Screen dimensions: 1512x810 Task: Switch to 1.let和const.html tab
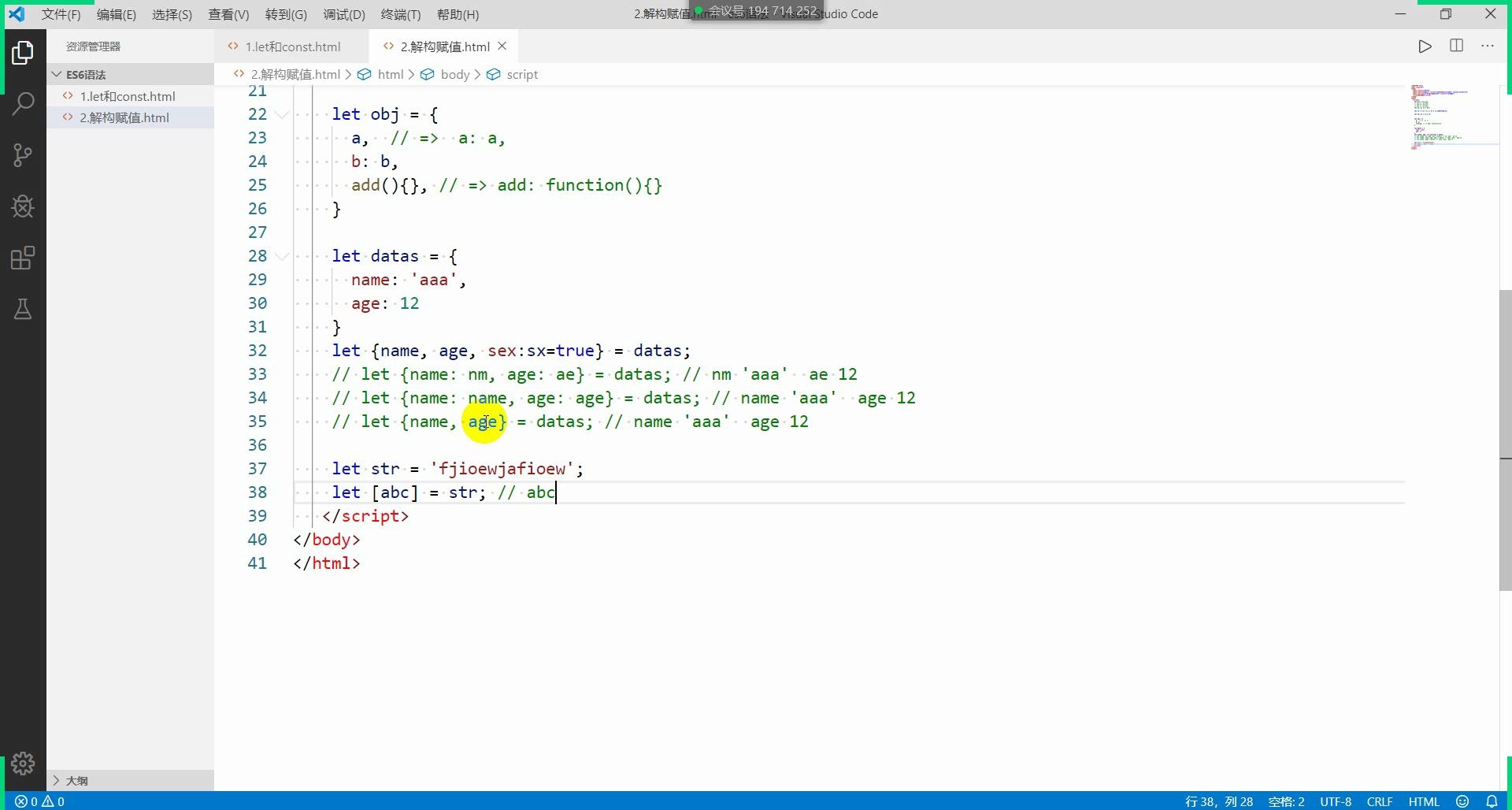(291, 46)
